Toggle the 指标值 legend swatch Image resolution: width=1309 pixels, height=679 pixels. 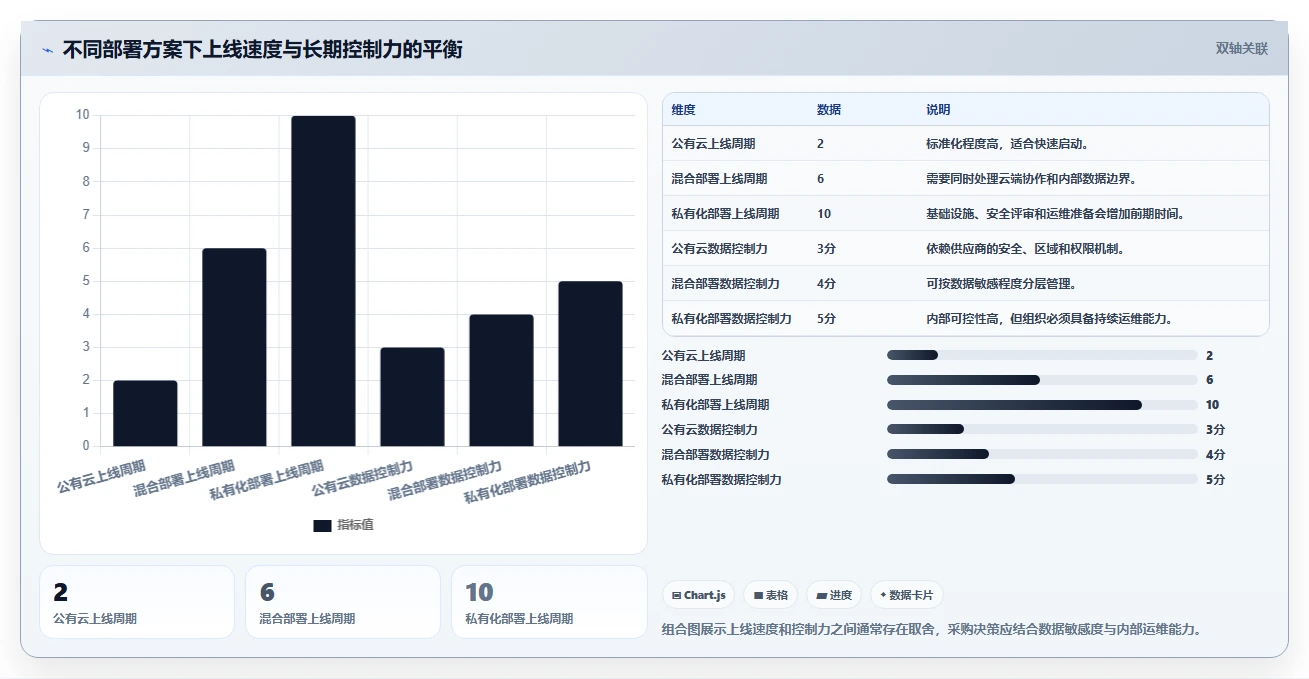(x=322, y=525)
